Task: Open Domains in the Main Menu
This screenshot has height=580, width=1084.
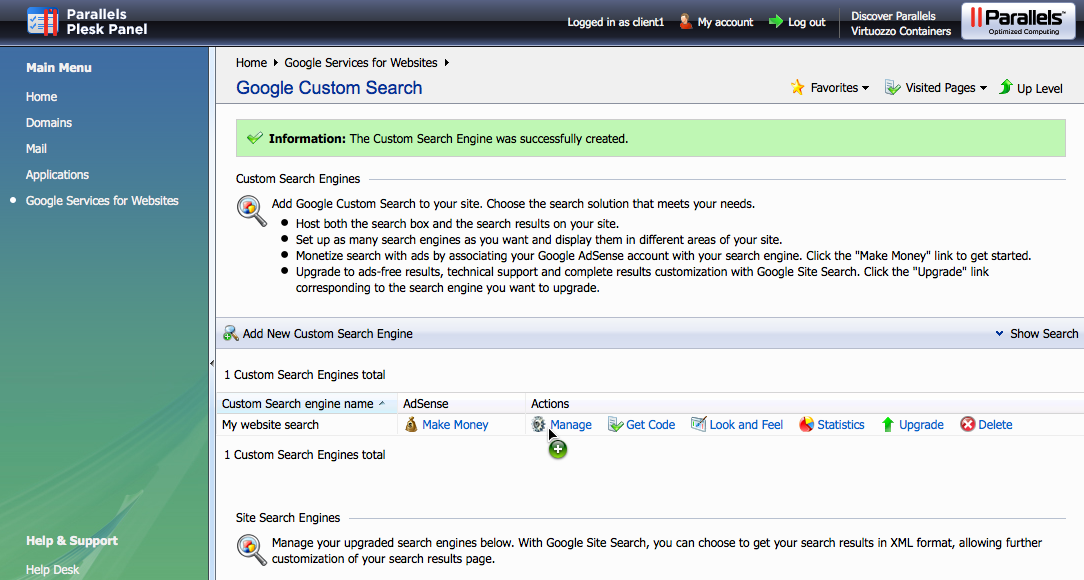Action: (49, 123)
